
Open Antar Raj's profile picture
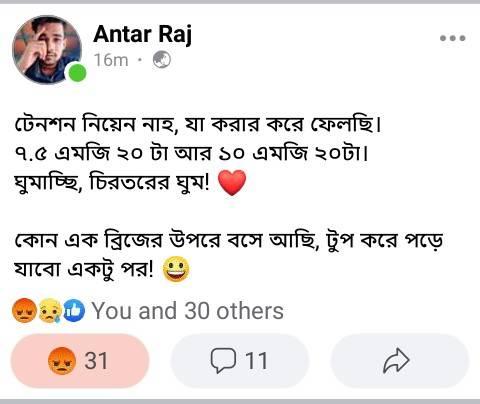click(47, 50)
